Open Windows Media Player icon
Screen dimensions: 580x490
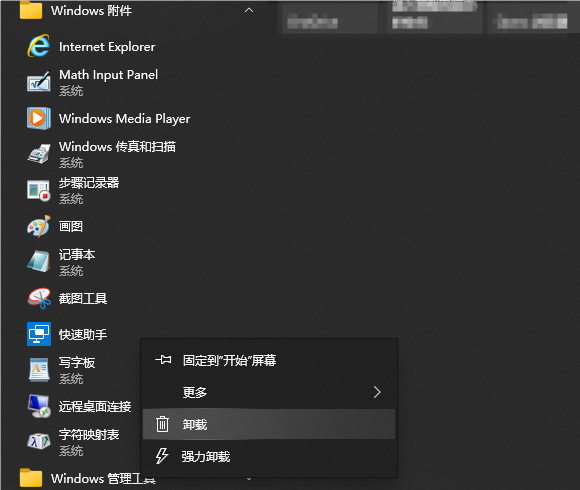[38, 118]
